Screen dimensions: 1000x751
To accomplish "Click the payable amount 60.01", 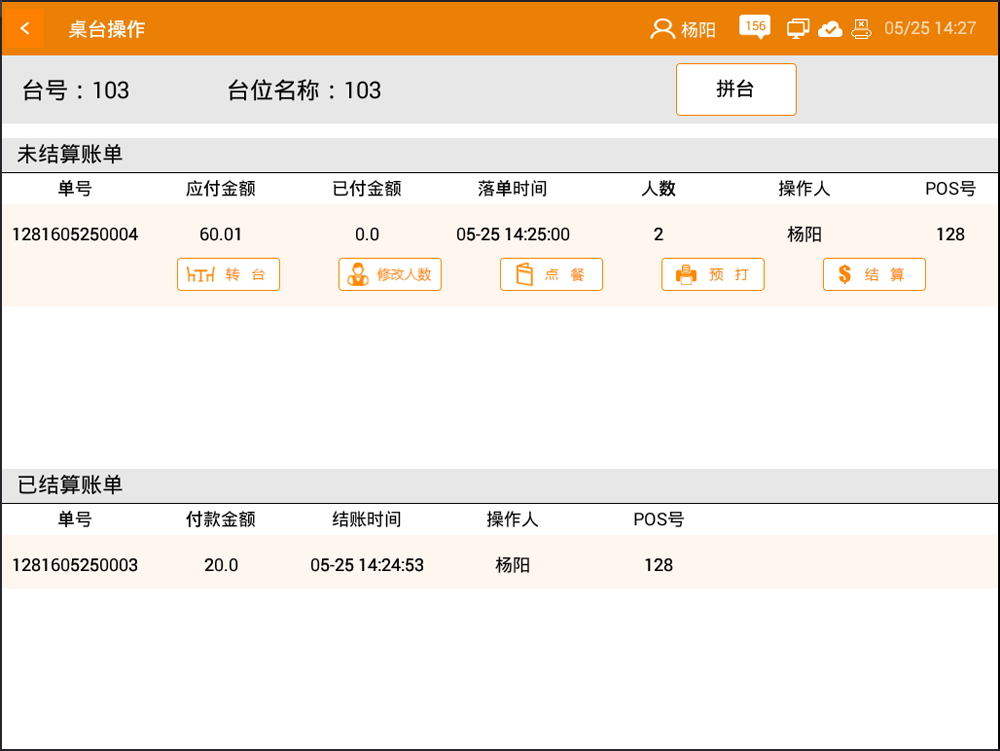I will pos(221,235).
